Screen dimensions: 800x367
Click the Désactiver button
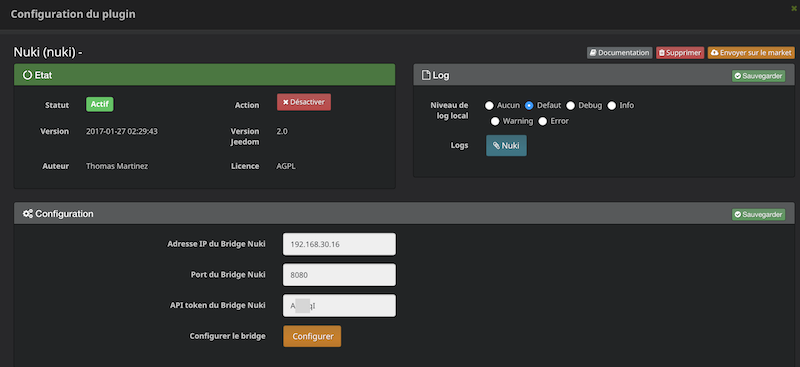[x=304, y=102]
